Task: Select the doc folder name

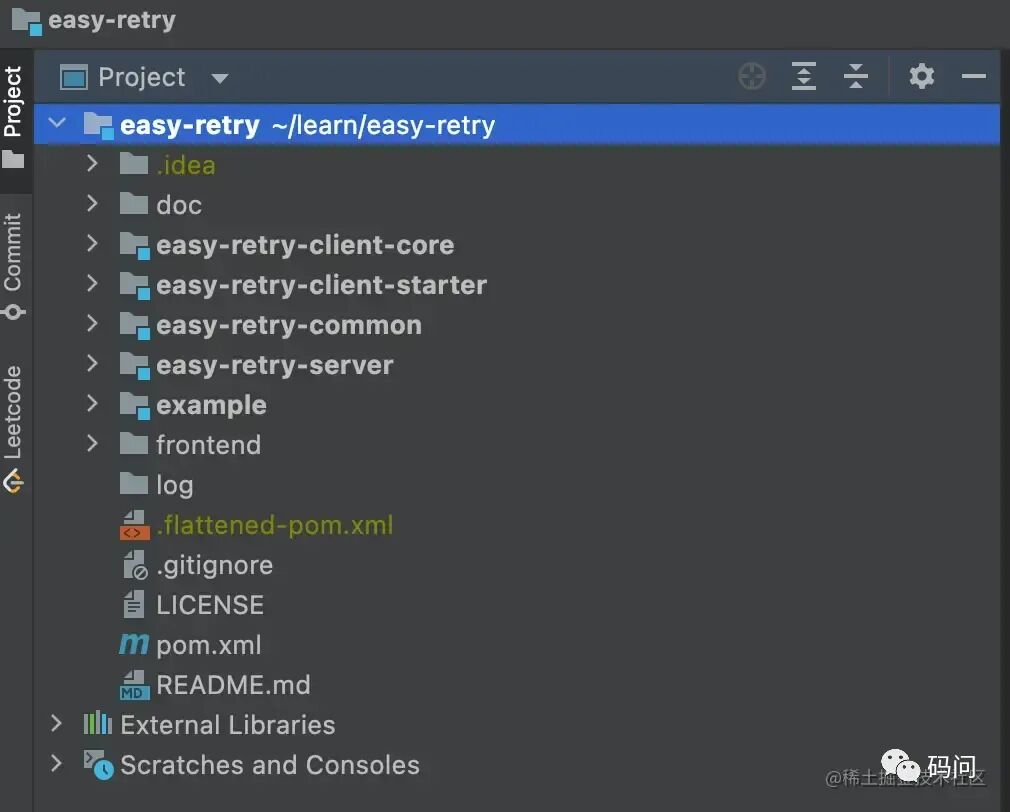Action: (x=179, y=205)
